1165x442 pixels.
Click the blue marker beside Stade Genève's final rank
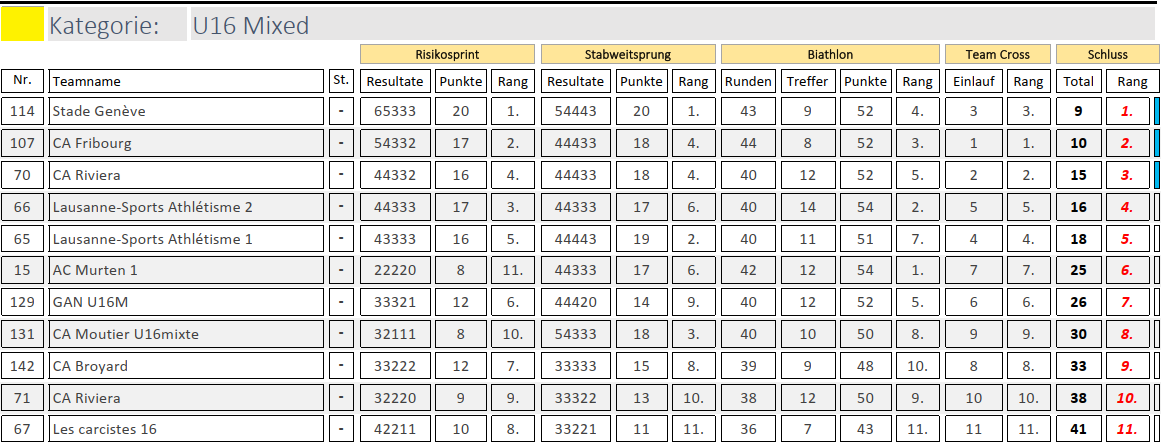coord(1157,111)
